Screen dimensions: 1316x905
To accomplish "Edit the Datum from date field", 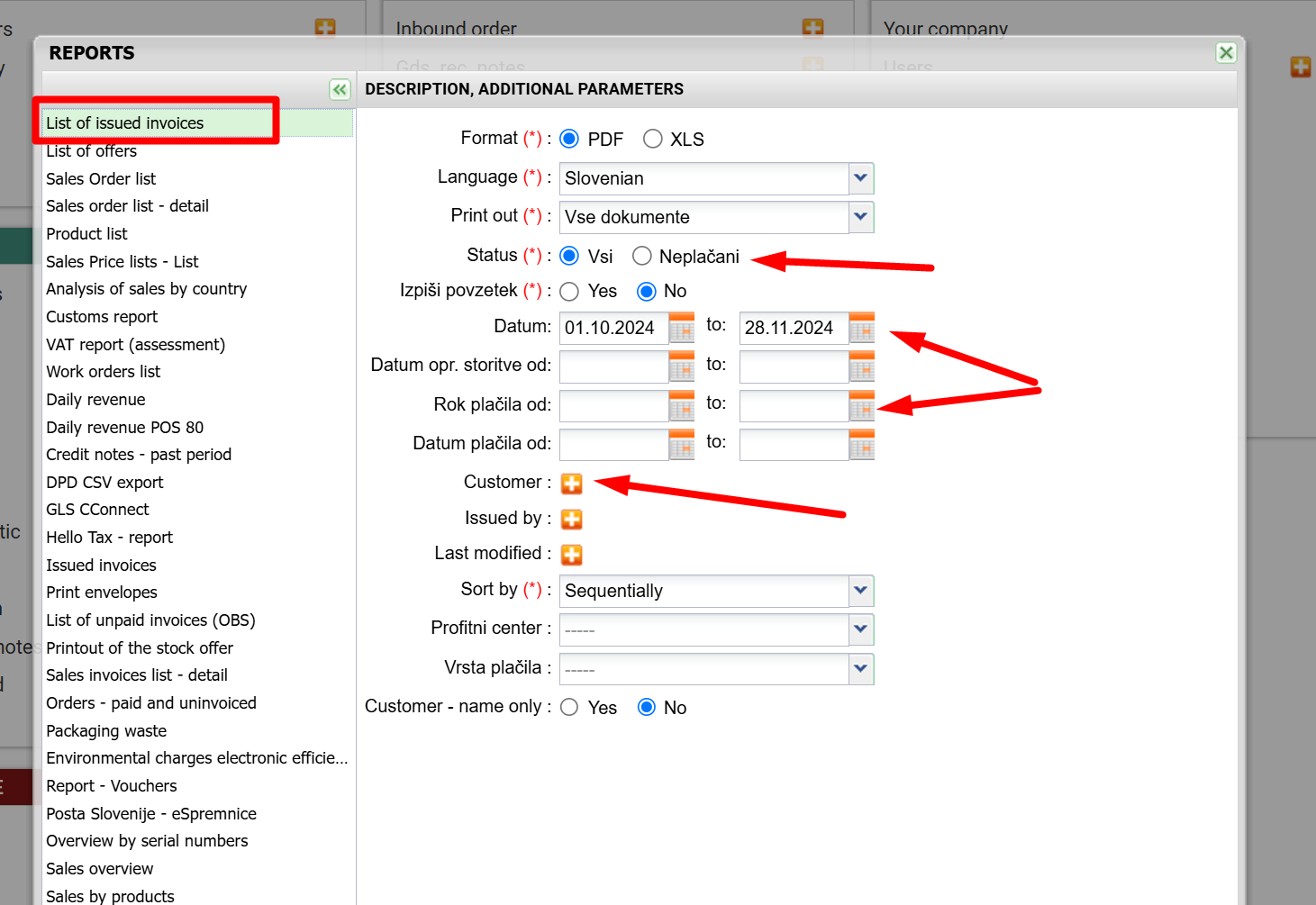I will (614, 328).
